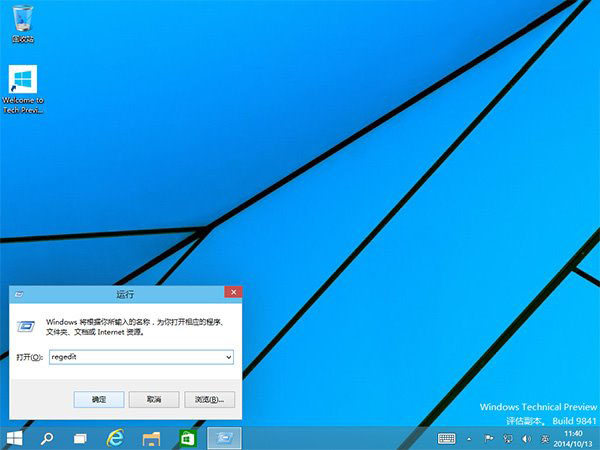
Task: Open the Start menu Windows logo
Action: (15, 438)
